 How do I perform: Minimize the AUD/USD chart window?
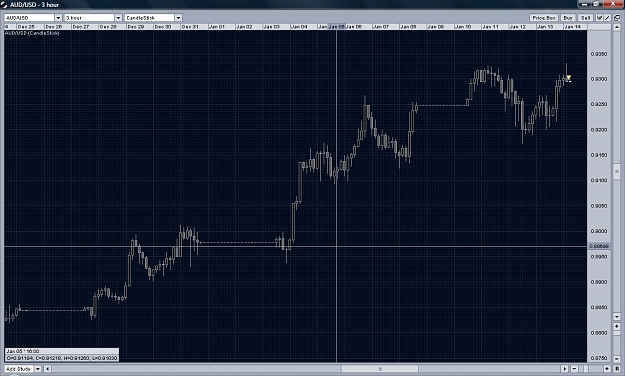(x=585, y=4)
